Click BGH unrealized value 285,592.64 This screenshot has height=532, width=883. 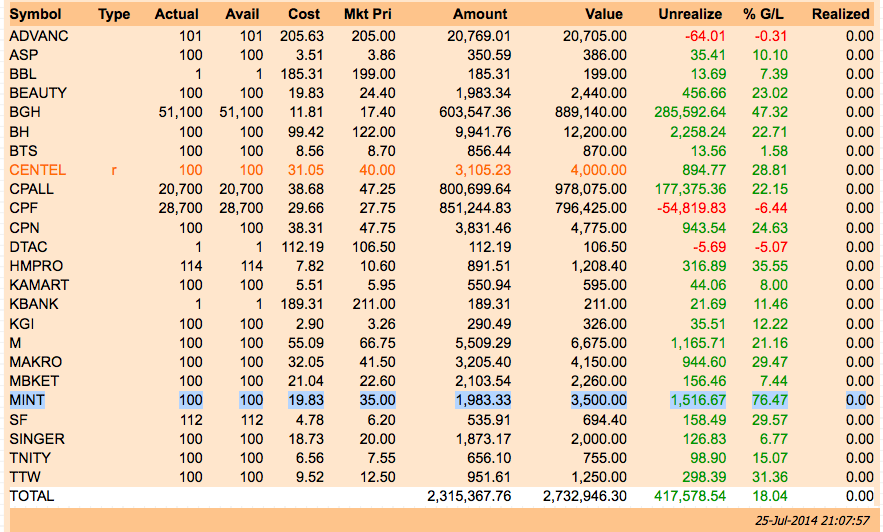click(x=690, y=113)
